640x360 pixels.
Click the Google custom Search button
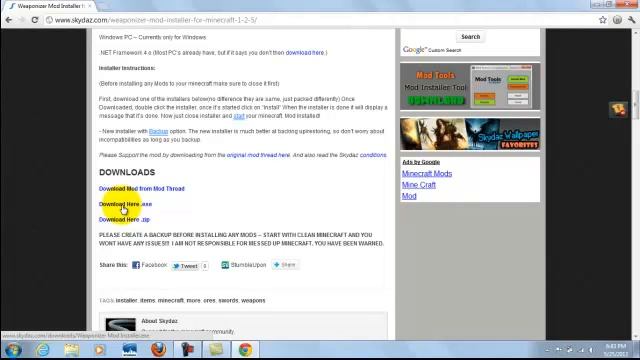470,37
